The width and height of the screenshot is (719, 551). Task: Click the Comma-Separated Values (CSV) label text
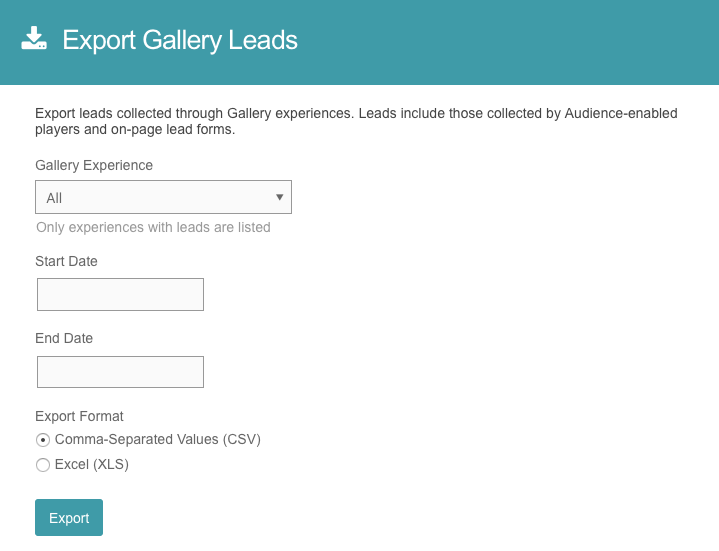(x=158, y=440)
